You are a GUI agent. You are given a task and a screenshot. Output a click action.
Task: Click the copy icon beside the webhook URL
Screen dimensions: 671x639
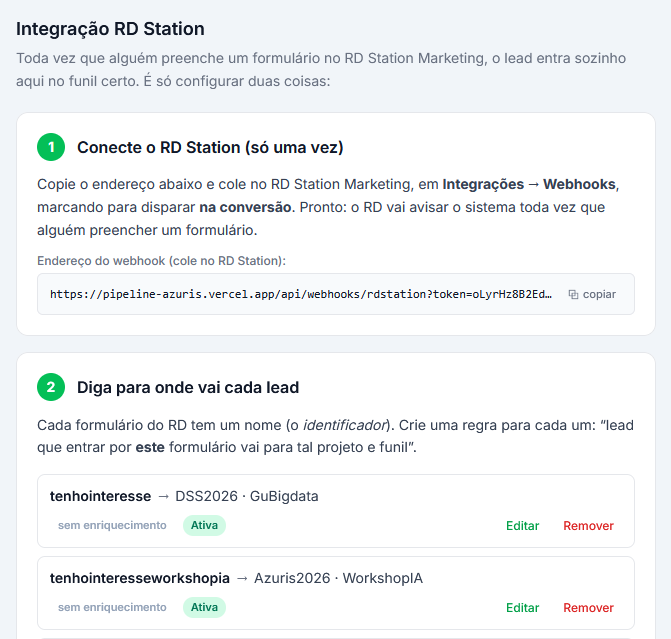click(x=573, y=294)
